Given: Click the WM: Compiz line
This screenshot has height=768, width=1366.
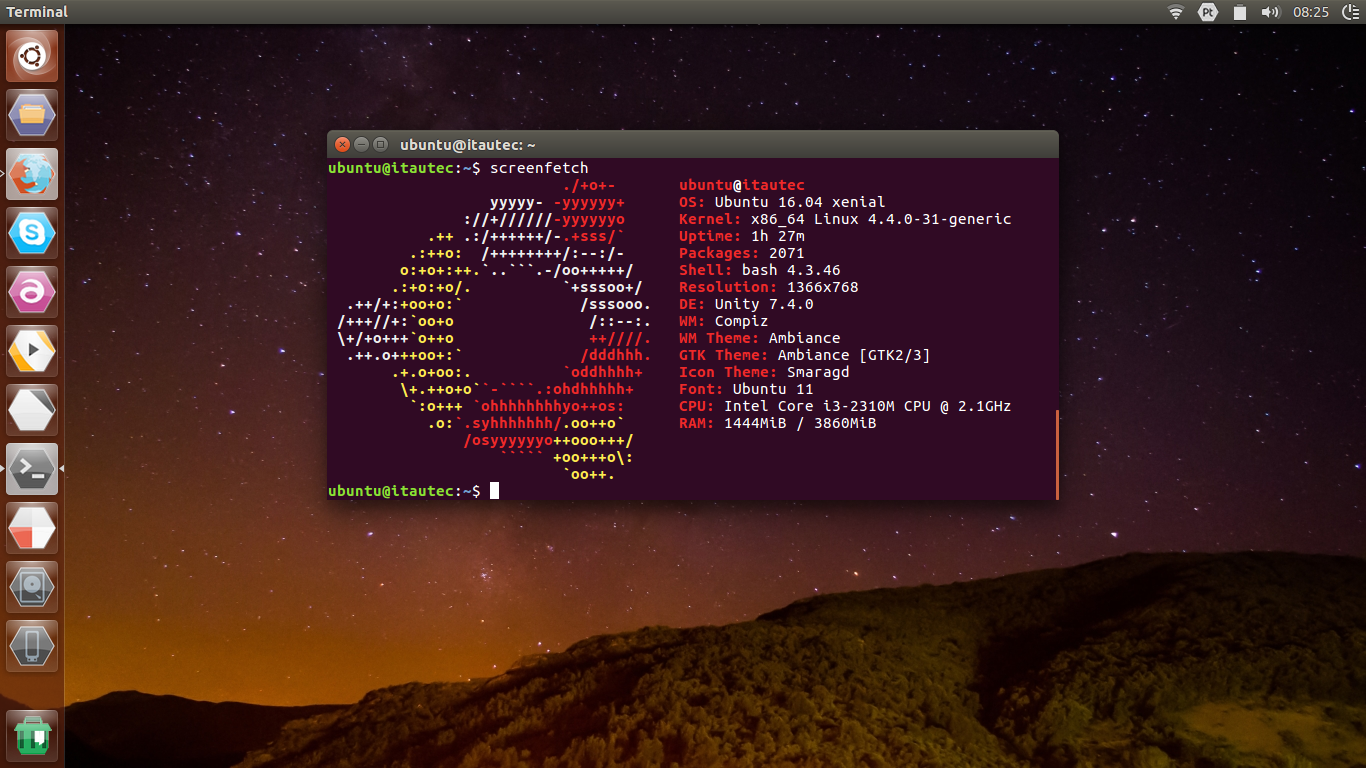Looking at the screenshot, I should tap(724, 321).
